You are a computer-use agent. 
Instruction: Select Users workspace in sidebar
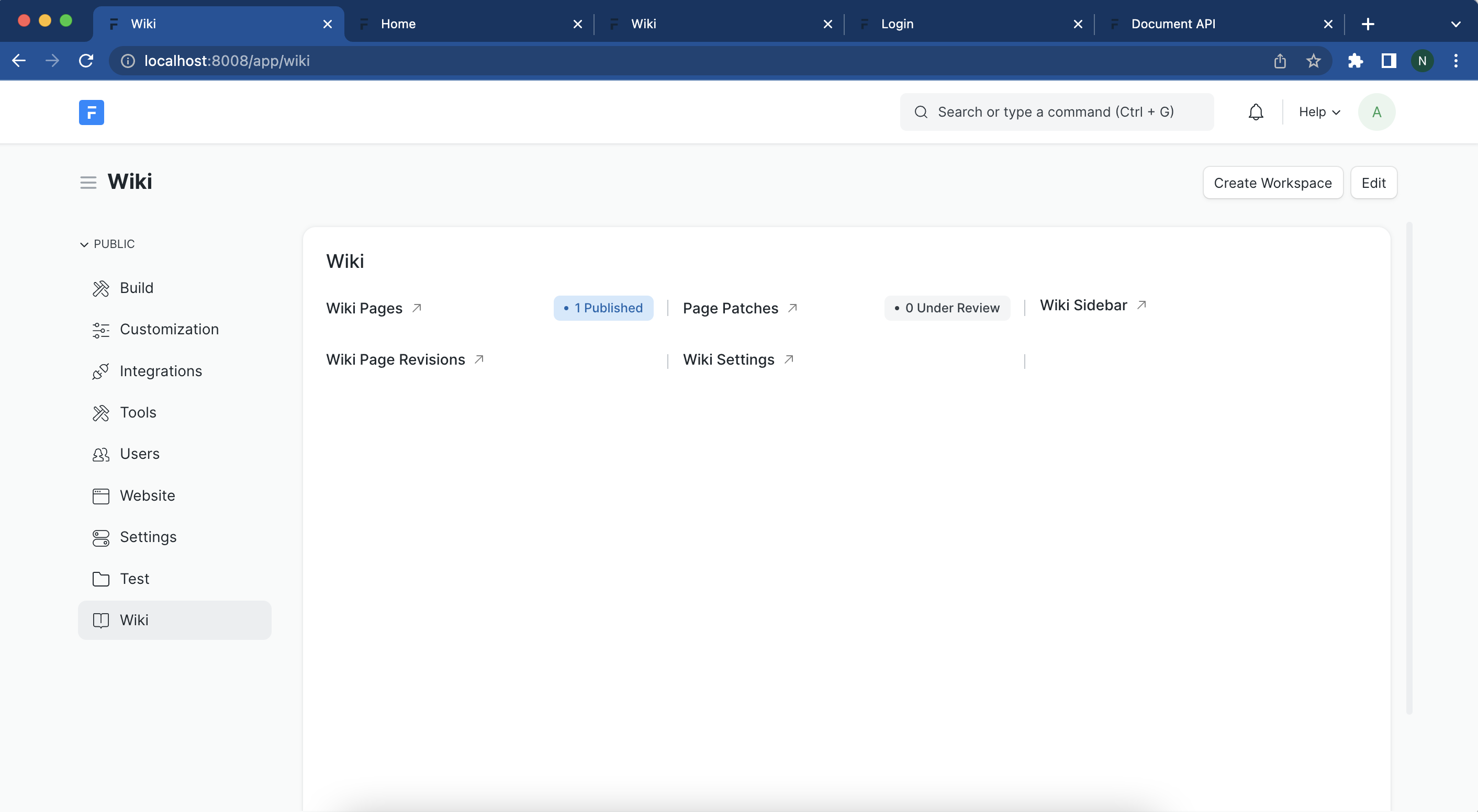139,454
